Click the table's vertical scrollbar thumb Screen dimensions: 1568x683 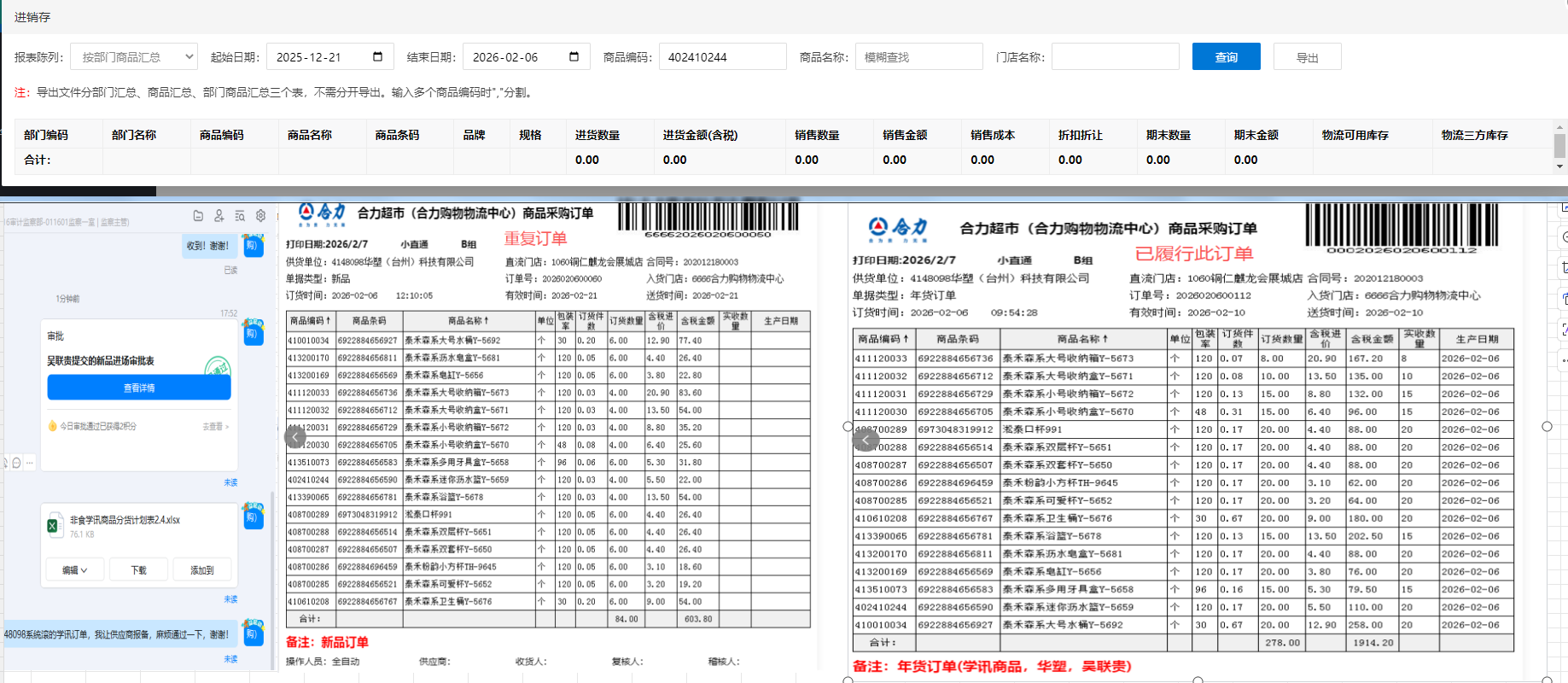(1559, 145)
